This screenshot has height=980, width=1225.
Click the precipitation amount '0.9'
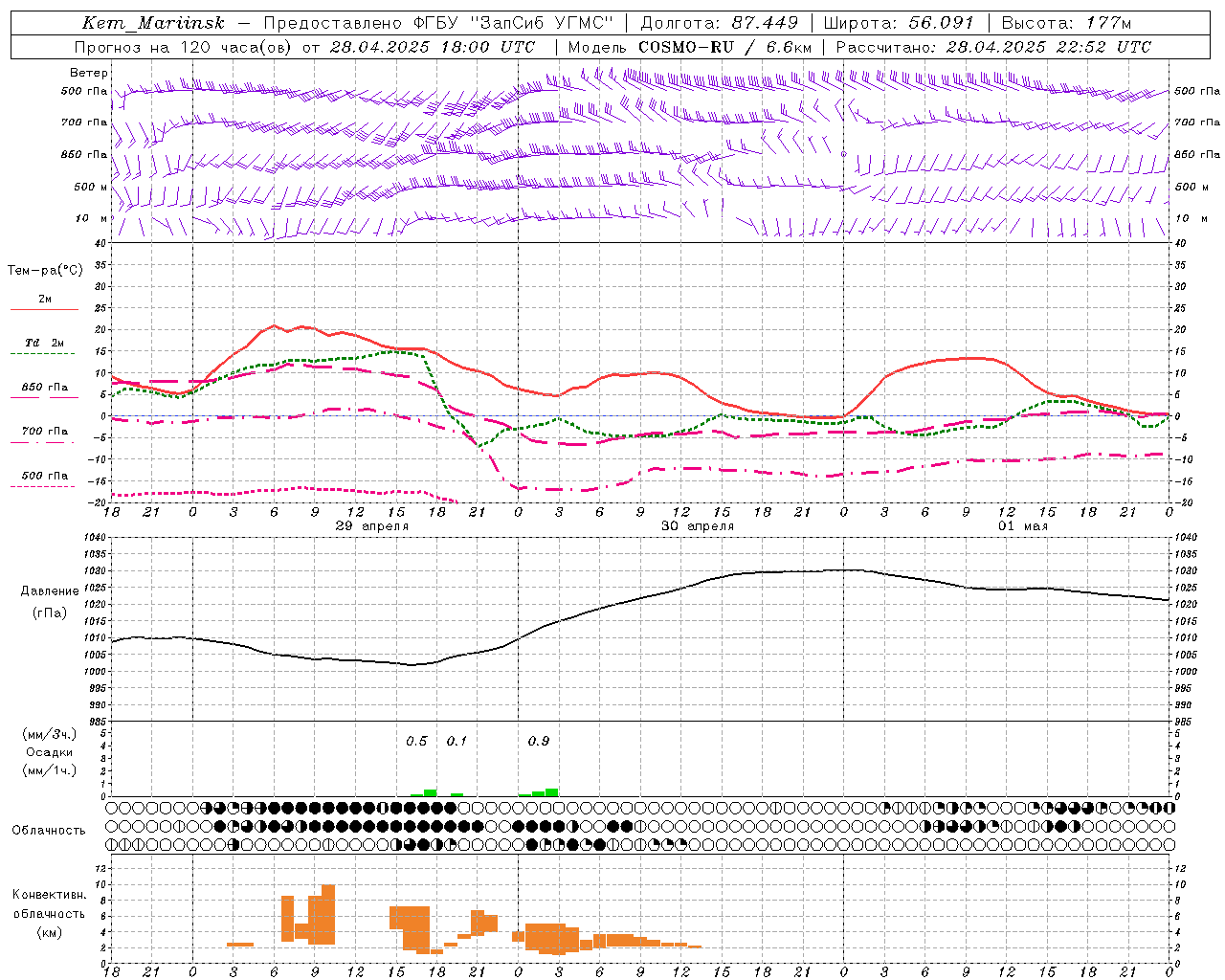coord(539,741)
